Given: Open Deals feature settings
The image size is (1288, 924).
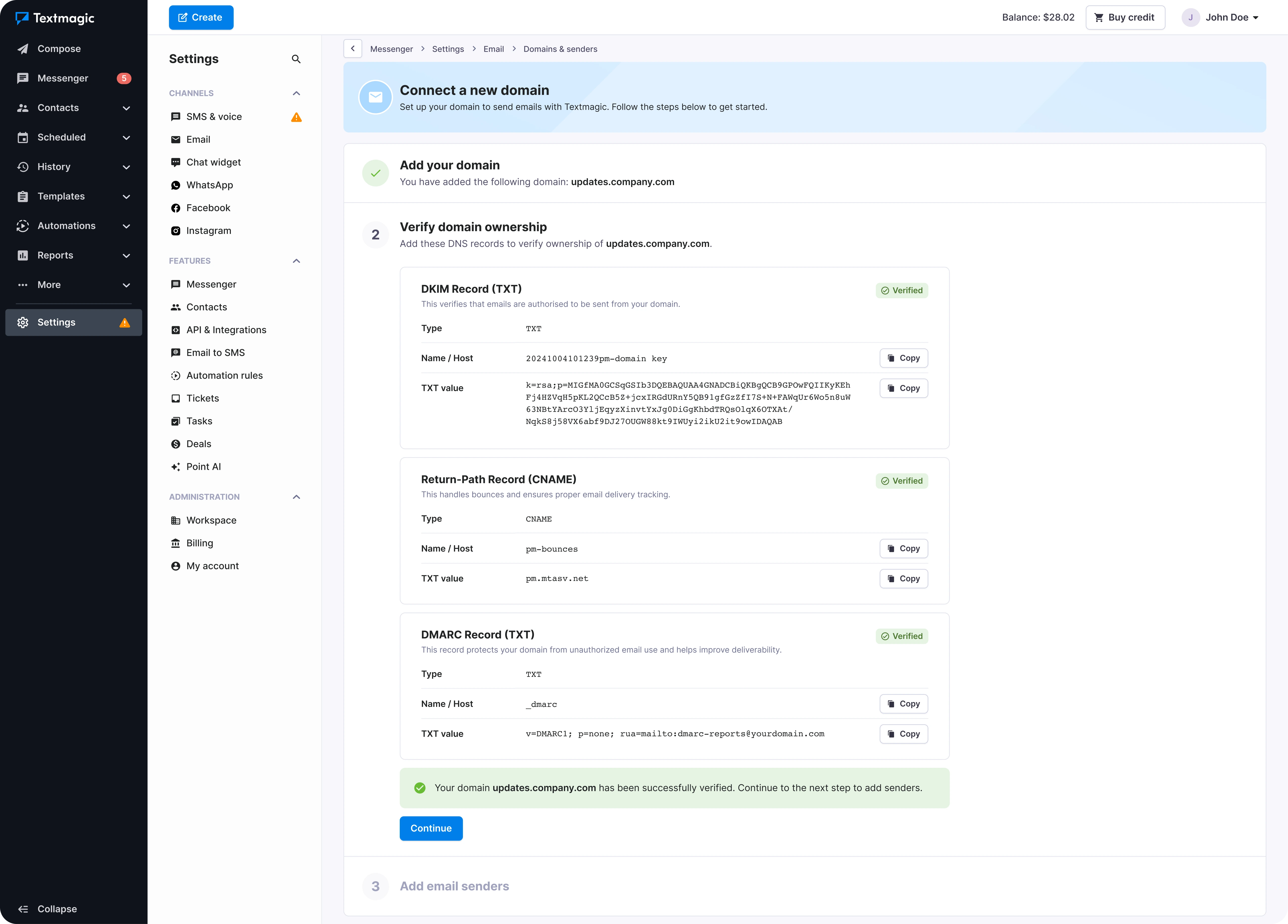Looking at the screenshot, I should (x=198, y=444).
